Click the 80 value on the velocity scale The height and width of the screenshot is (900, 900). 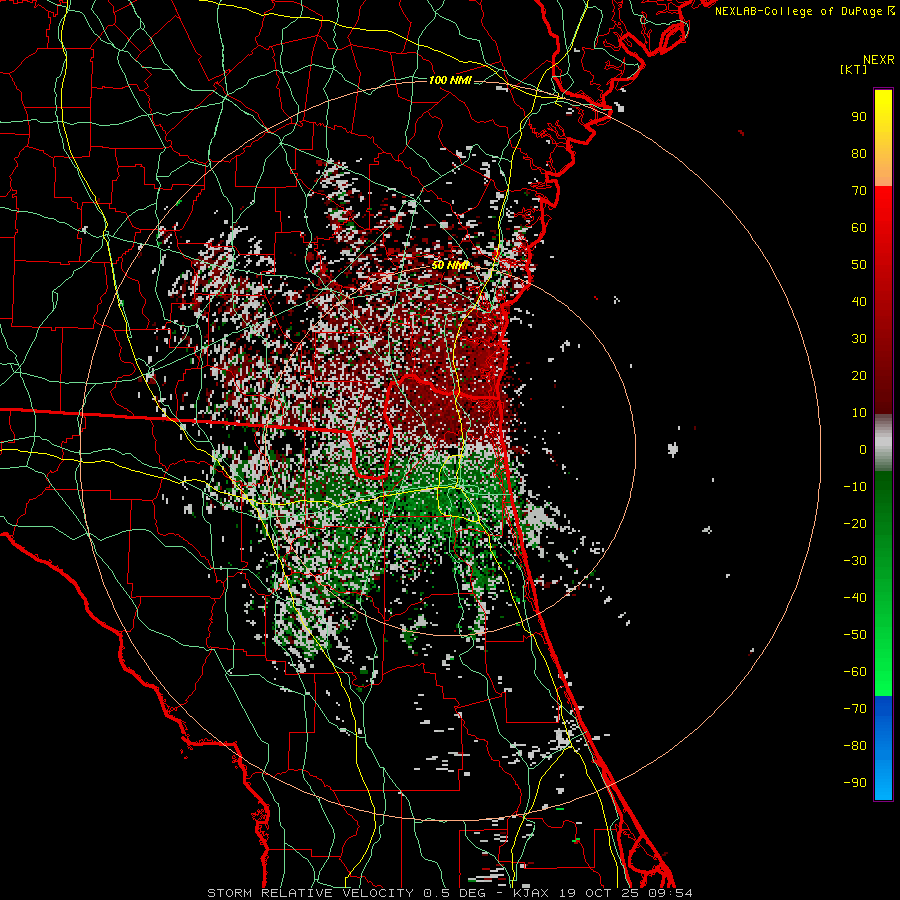[859, 154]
